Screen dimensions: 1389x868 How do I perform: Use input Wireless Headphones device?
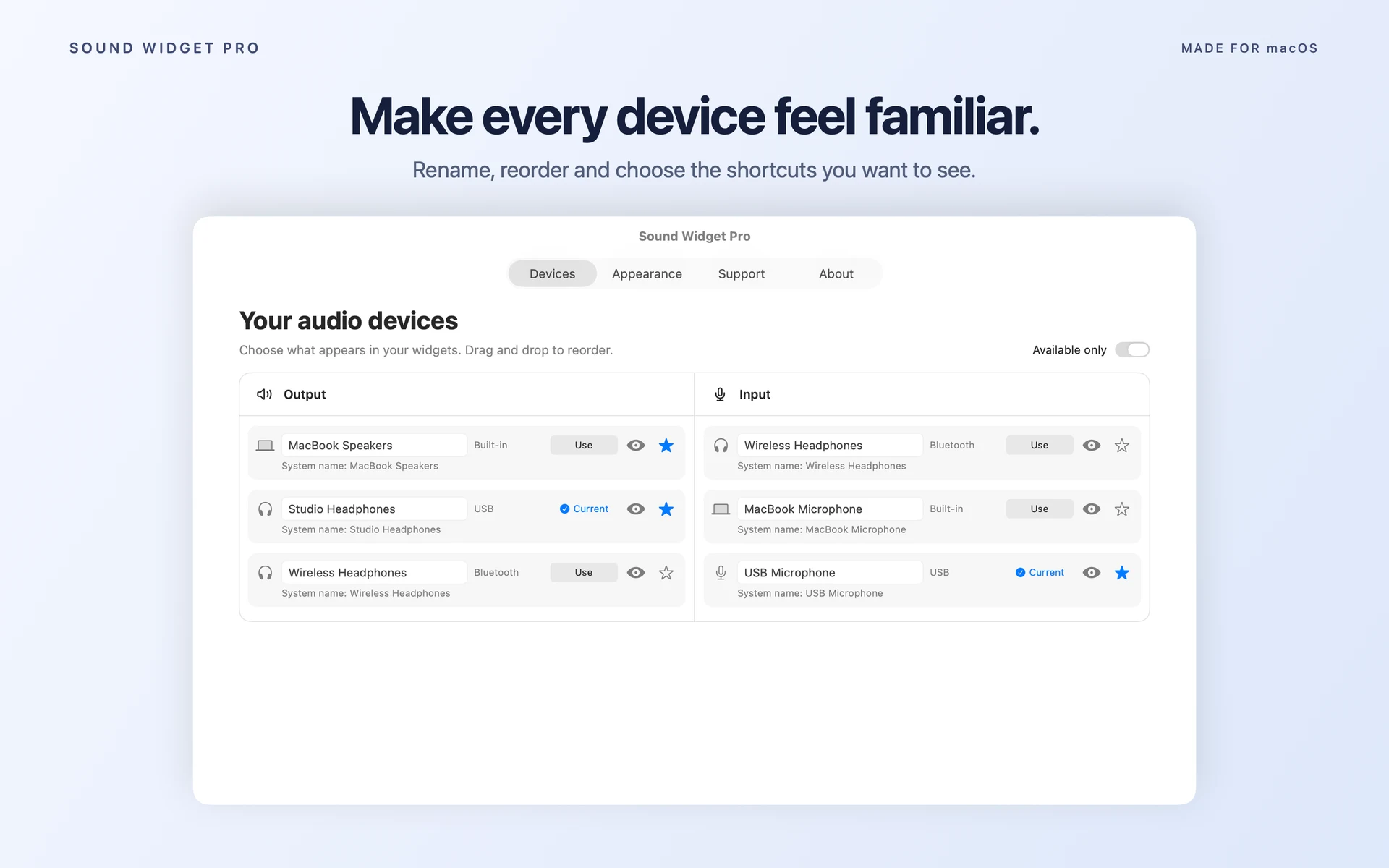(x=1040, y=446)
